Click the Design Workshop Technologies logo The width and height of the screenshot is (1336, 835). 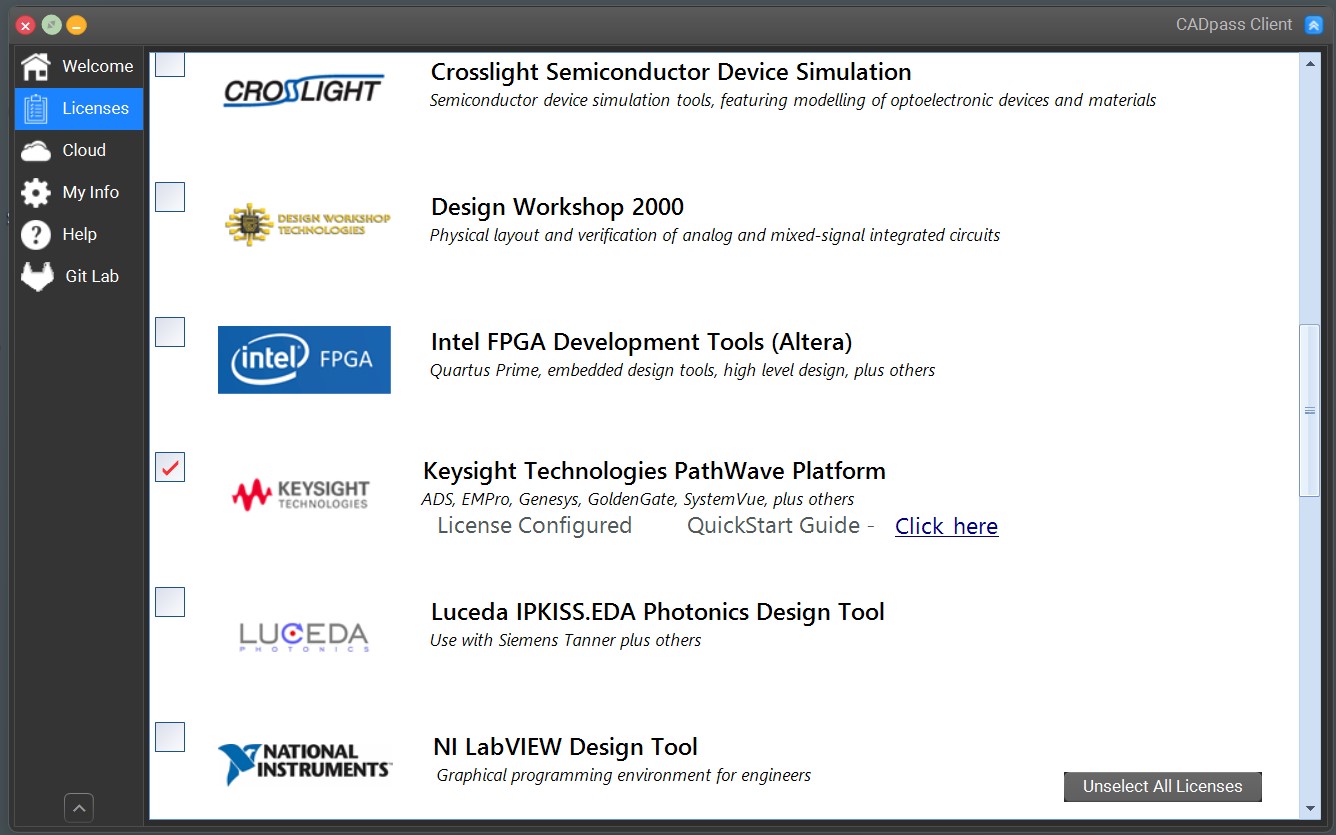tap(307, 224)
